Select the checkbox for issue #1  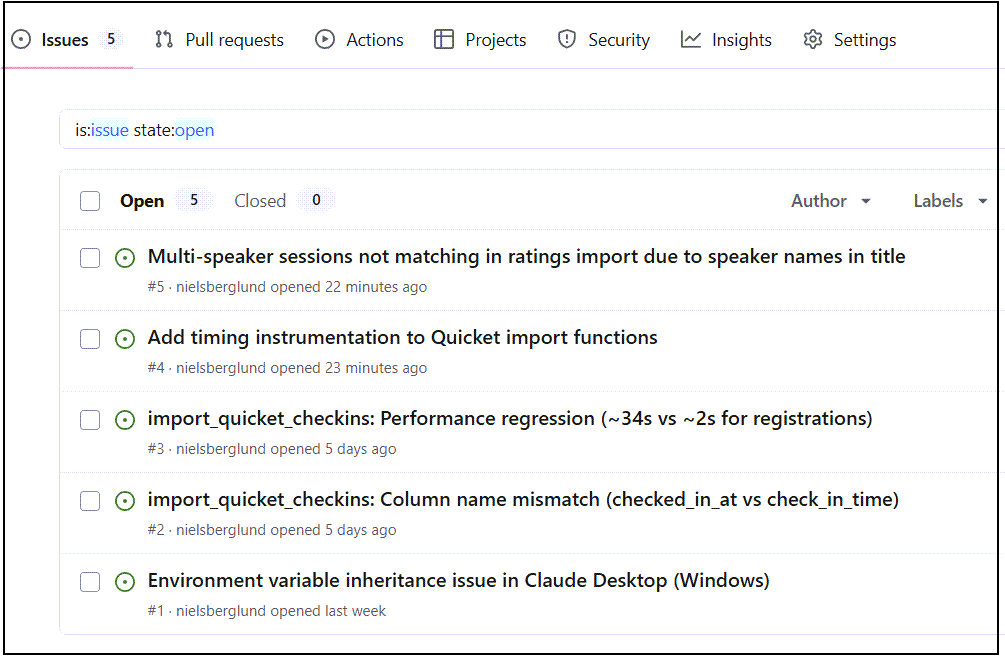90,582
